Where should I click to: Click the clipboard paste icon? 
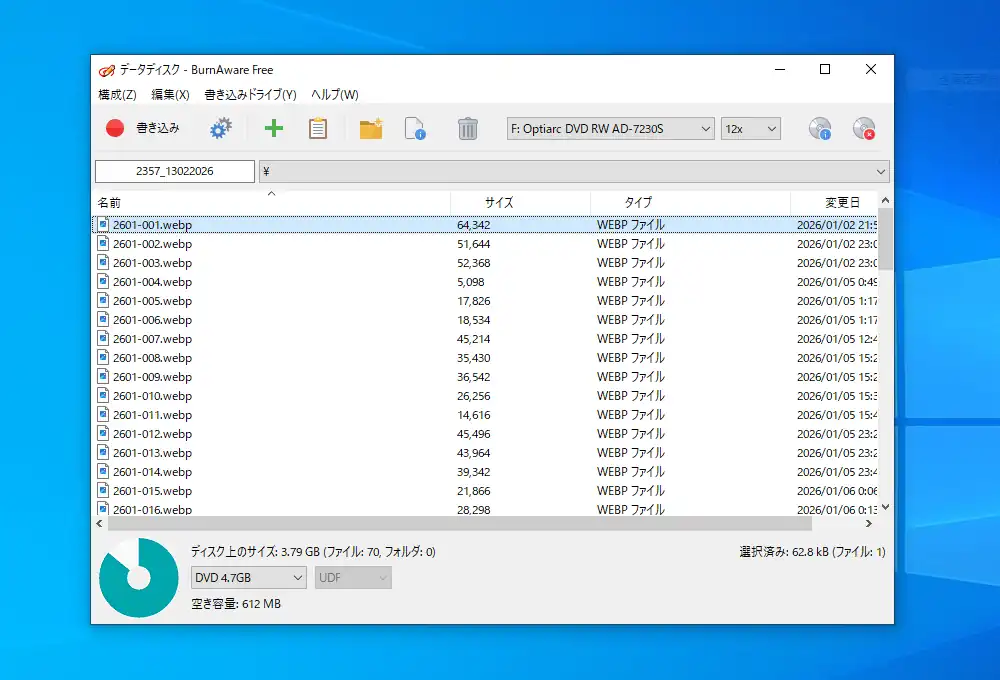point(318,128)
